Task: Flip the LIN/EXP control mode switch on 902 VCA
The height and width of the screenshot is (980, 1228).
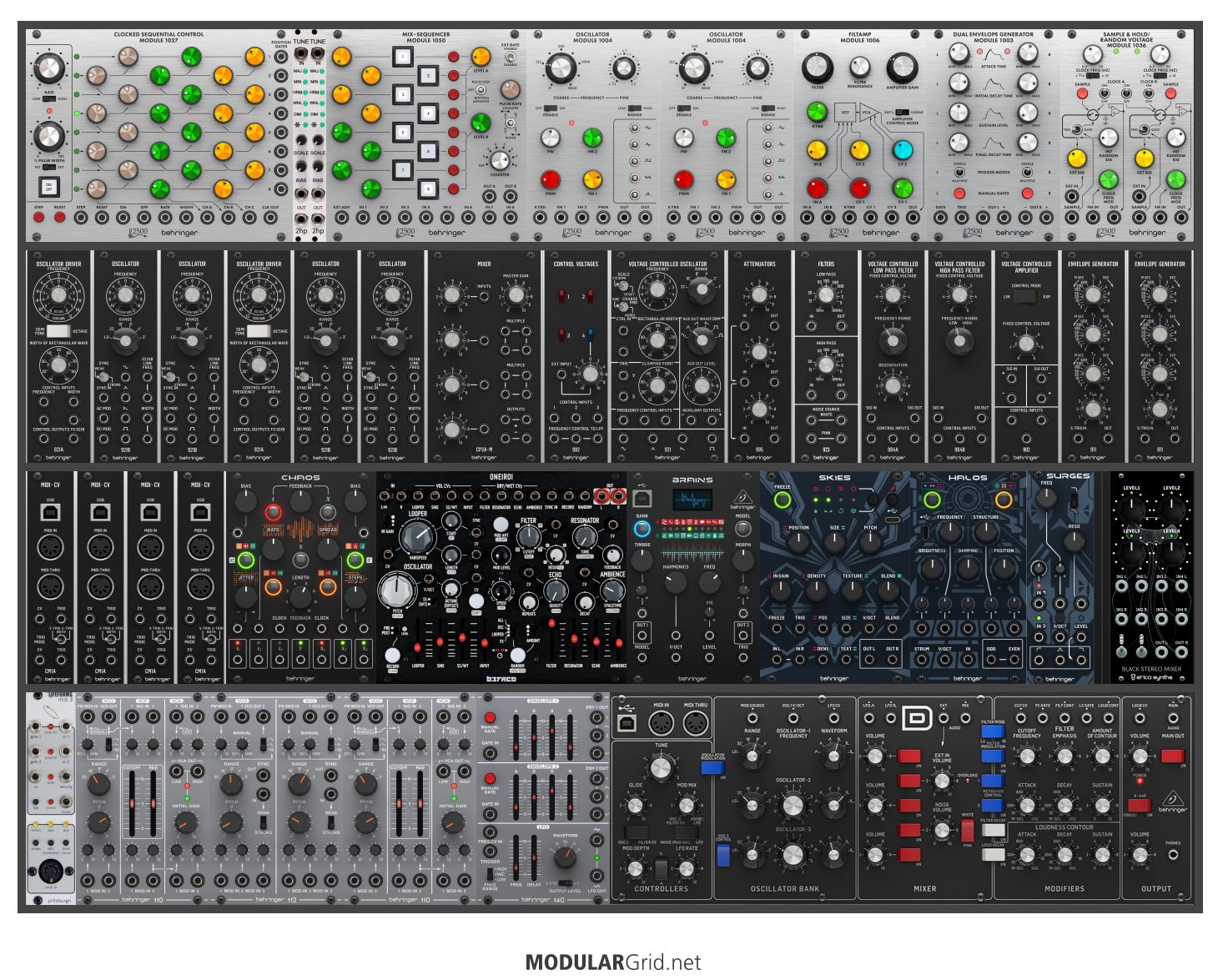Action: point(1026,296)
